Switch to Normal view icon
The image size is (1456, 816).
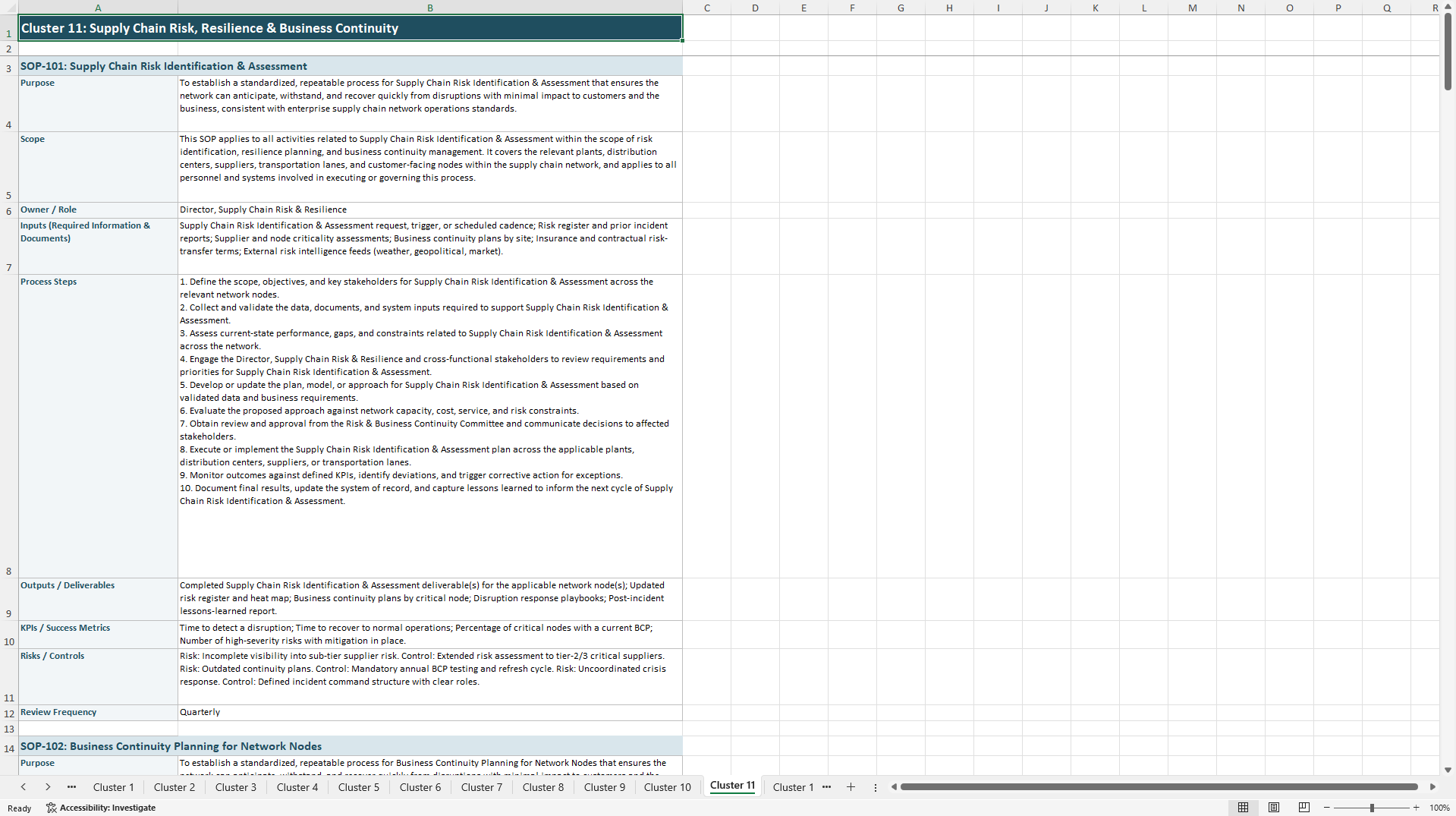1243,808
